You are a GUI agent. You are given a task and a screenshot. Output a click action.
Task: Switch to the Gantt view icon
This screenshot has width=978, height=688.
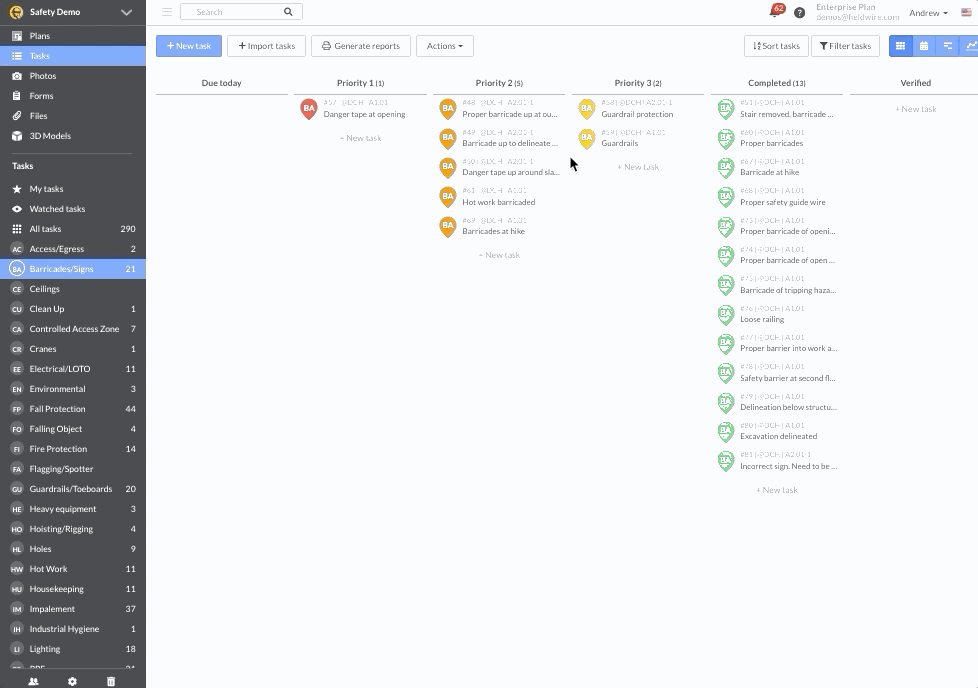click(x=947, y=46)
